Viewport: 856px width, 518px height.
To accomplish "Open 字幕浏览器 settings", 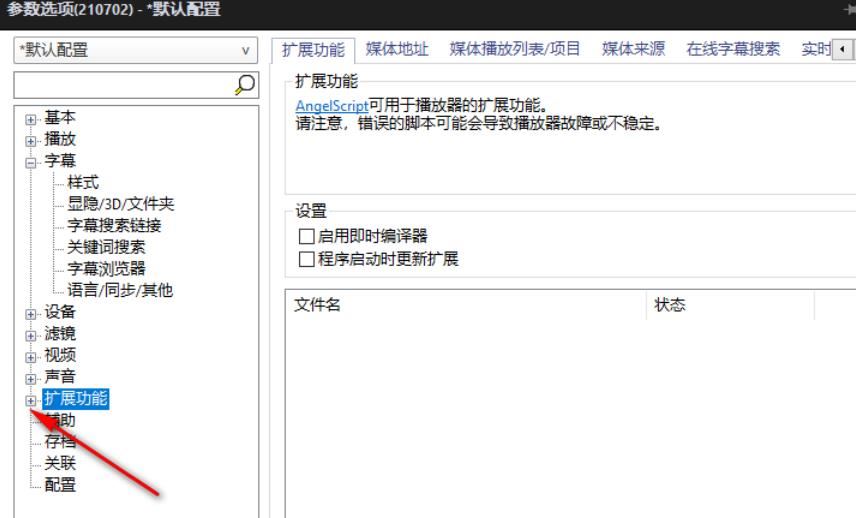I will point(106,269).
